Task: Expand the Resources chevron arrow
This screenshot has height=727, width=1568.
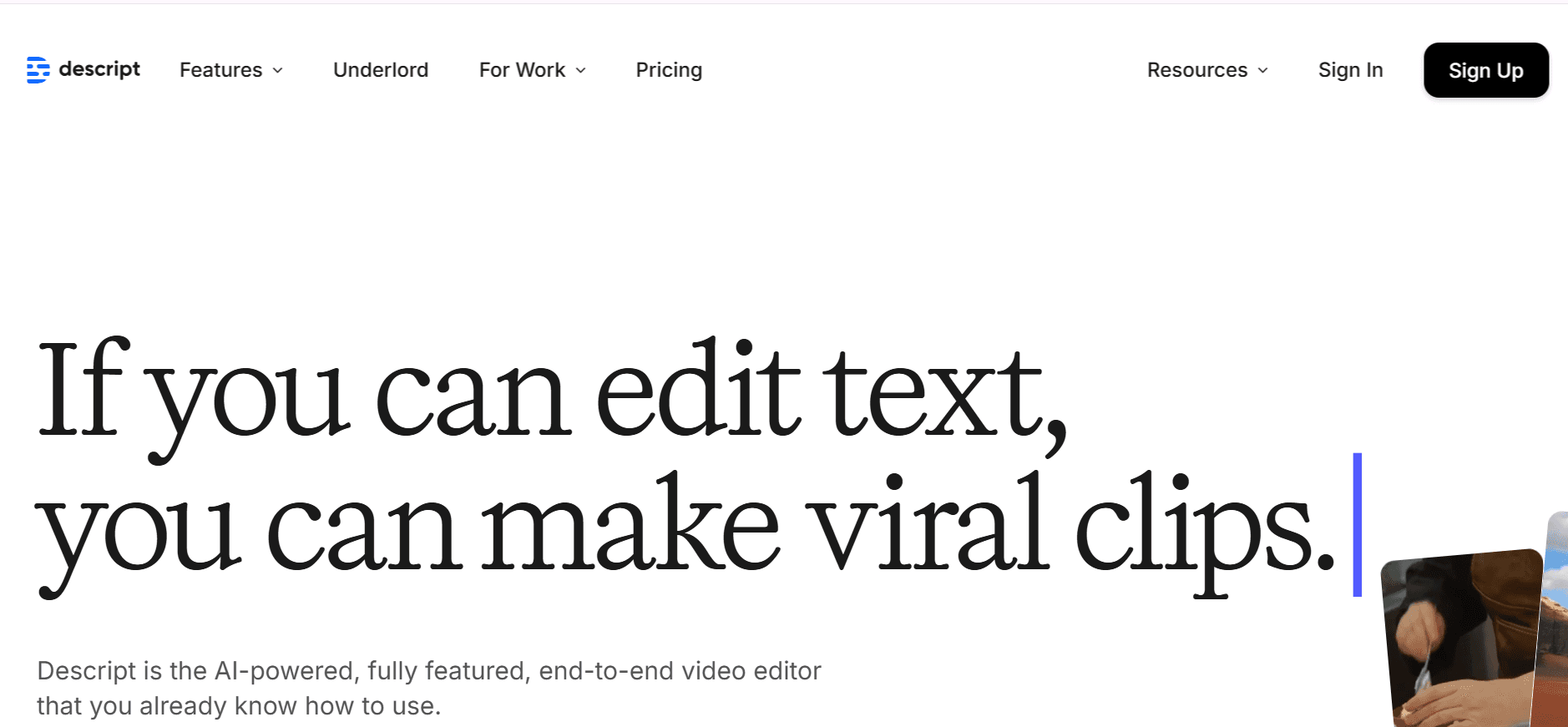Action: [x=1263, y=71]
